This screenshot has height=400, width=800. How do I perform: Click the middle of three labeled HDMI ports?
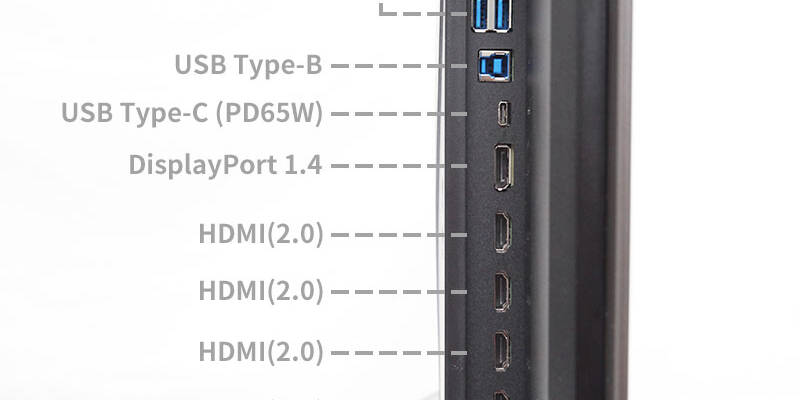coord(503,292)
